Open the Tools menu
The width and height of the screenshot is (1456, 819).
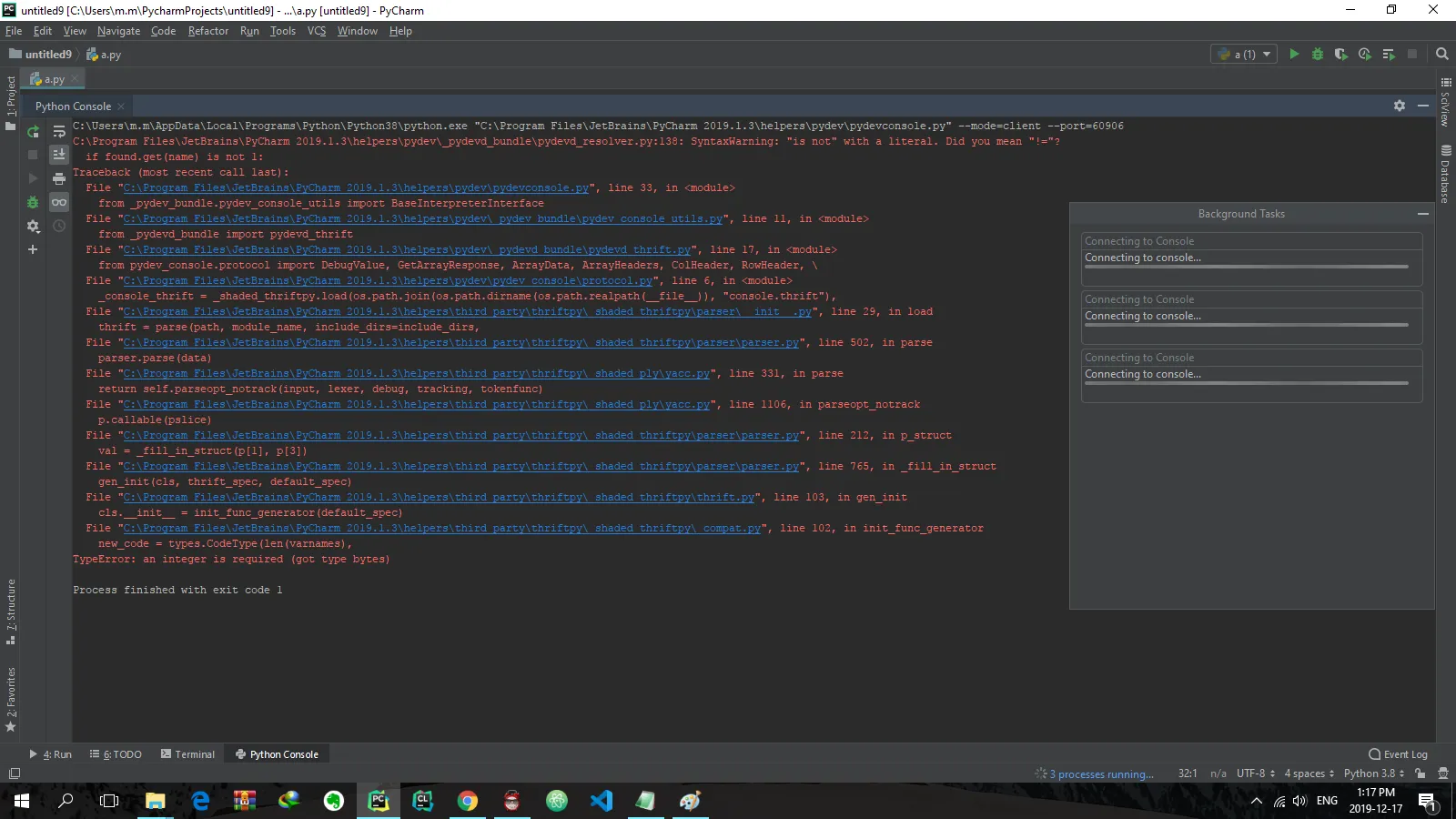(283, 31)
